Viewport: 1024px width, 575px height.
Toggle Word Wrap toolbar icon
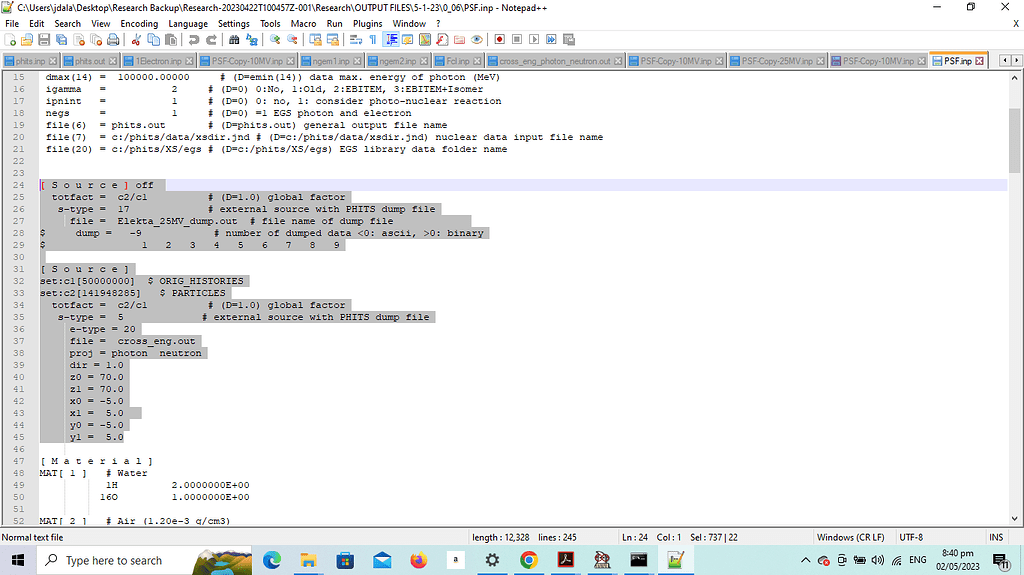pos(356,40)
